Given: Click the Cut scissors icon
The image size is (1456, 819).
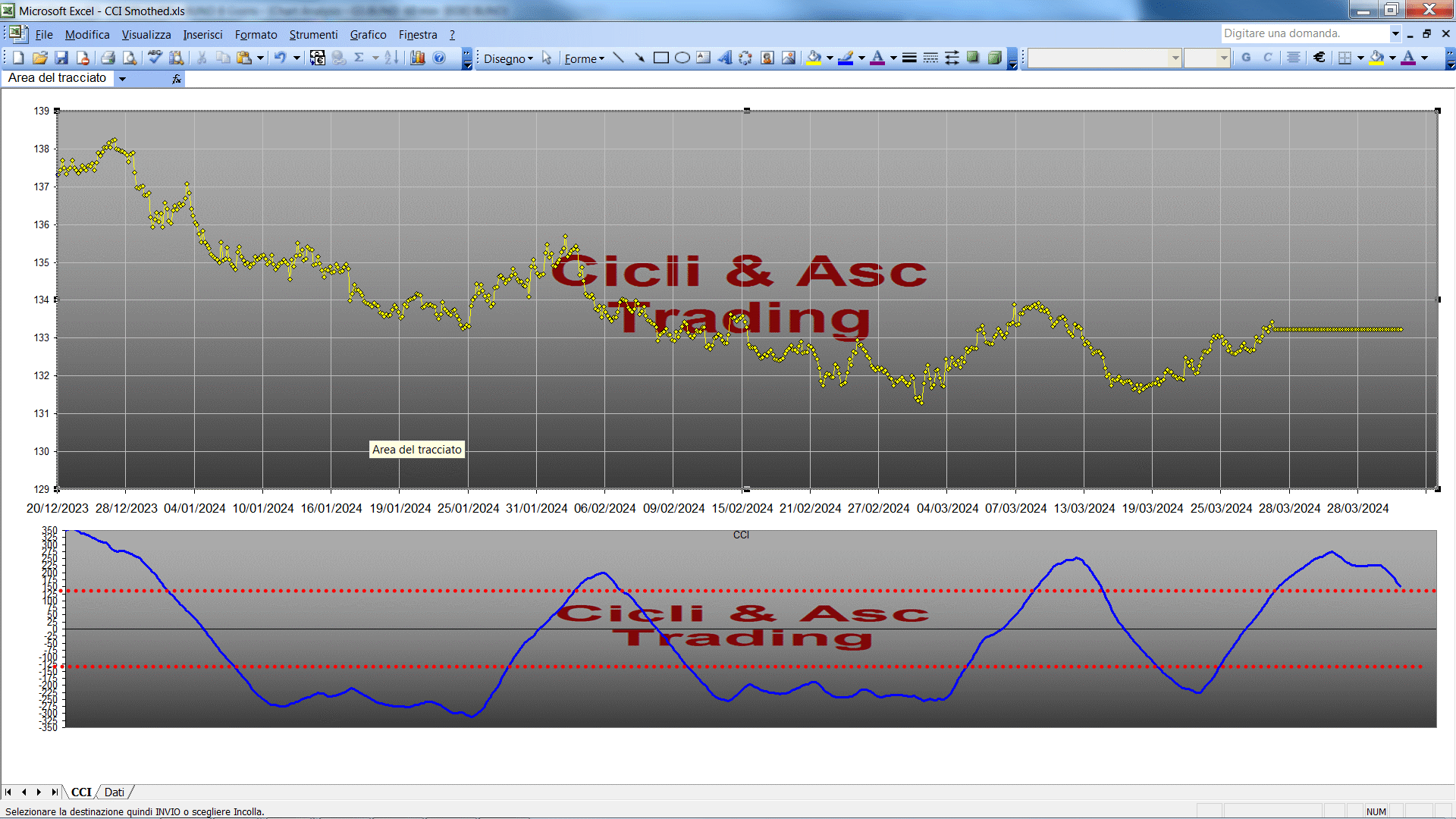Looking at the screenshot, I should click(x=202, y=58).
